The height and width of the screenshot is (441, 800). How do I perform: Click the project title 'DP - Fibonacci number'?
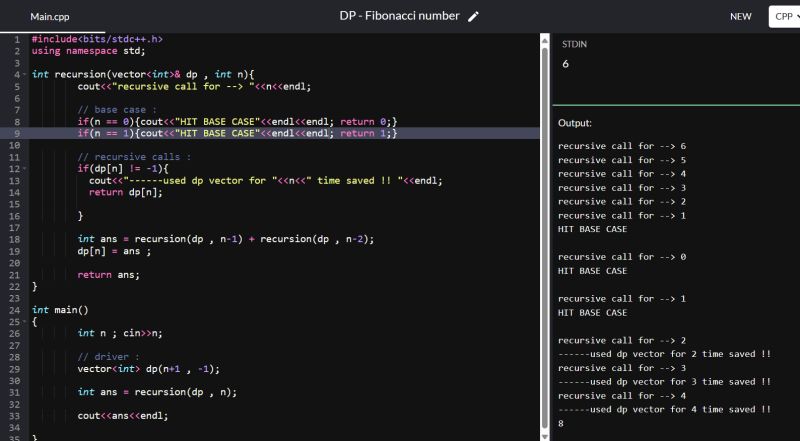(x=399, y=16)
